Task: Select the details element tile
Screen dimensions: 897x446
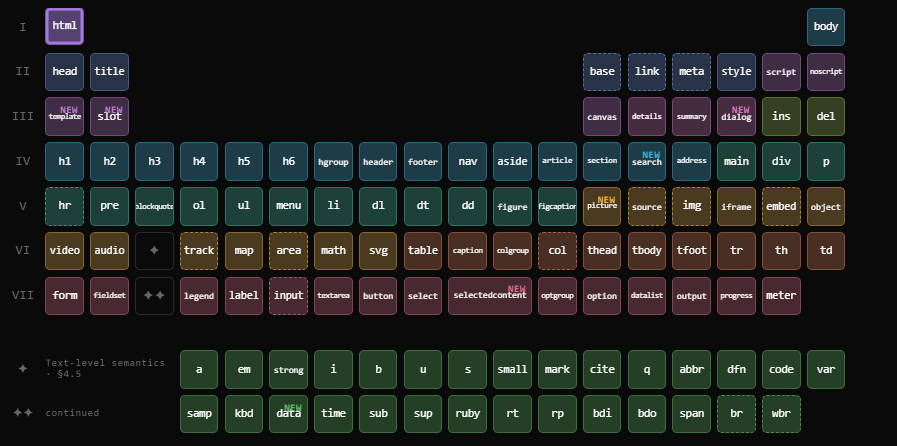Action: click(x=647, y=117)
